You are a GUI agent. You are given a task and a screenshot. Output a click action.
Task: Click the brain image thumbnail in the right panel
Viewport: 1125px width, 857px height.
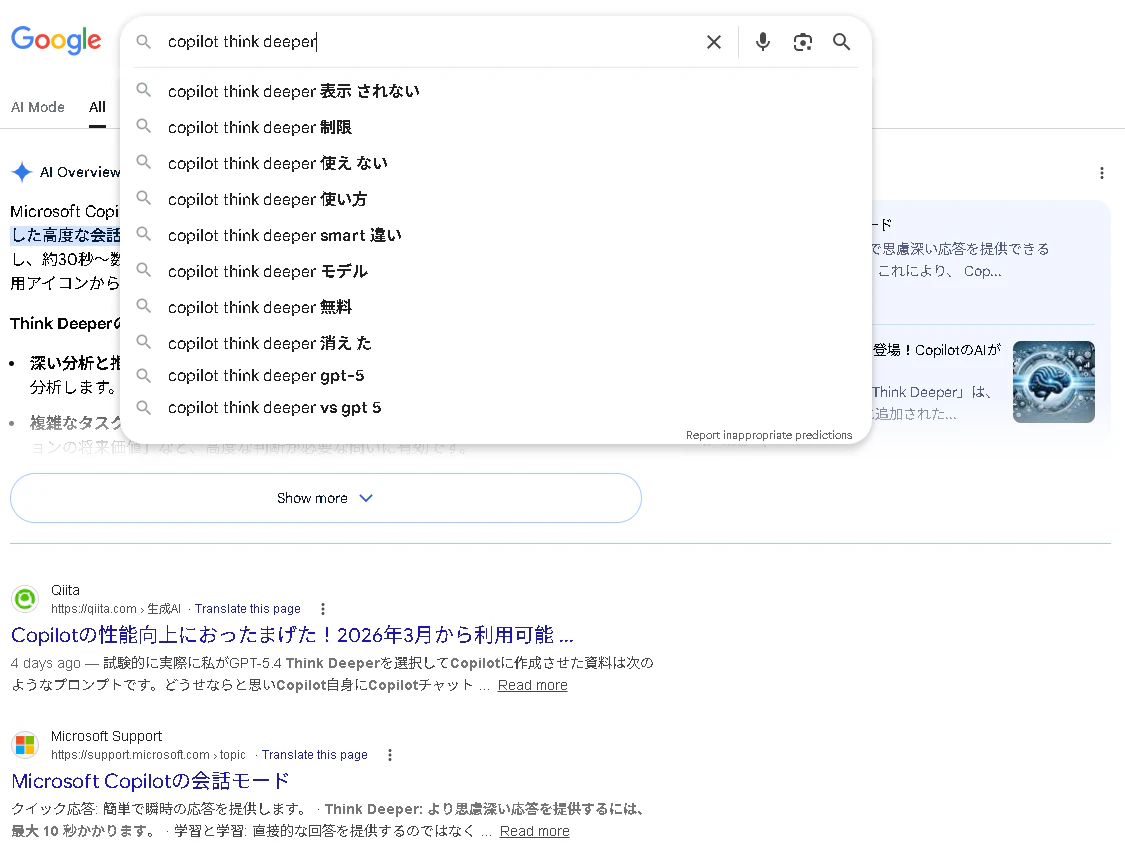(x=1053, y=381)
